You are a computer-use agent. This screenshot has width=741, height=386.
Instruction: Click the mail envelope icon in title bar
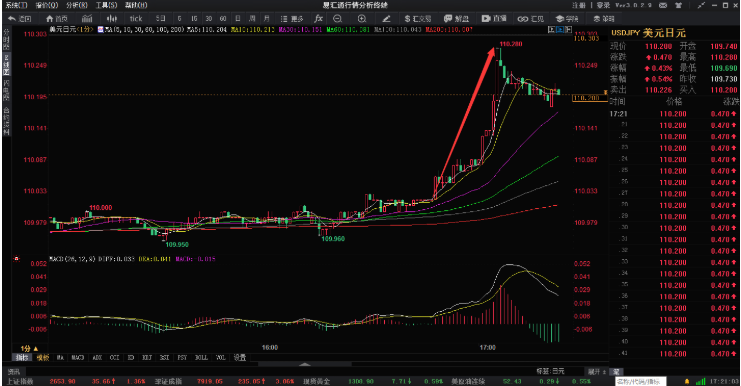tap(663, 5)
